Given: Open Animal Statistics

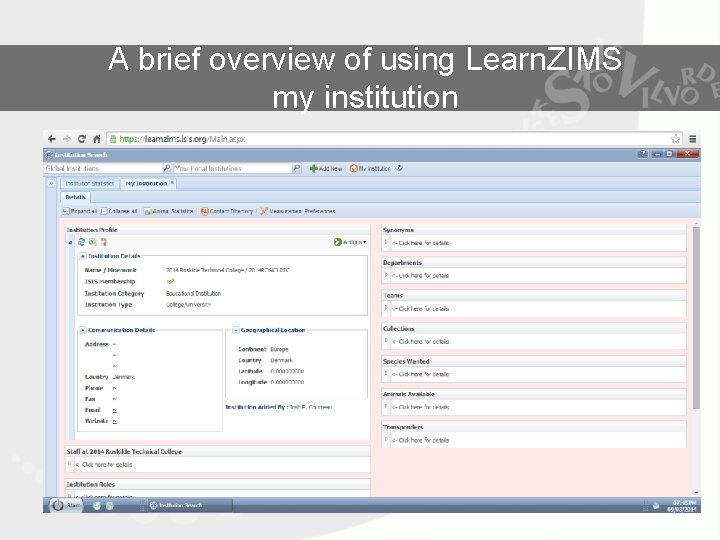Looking at the screenshot, I should (x=169, y=211).
